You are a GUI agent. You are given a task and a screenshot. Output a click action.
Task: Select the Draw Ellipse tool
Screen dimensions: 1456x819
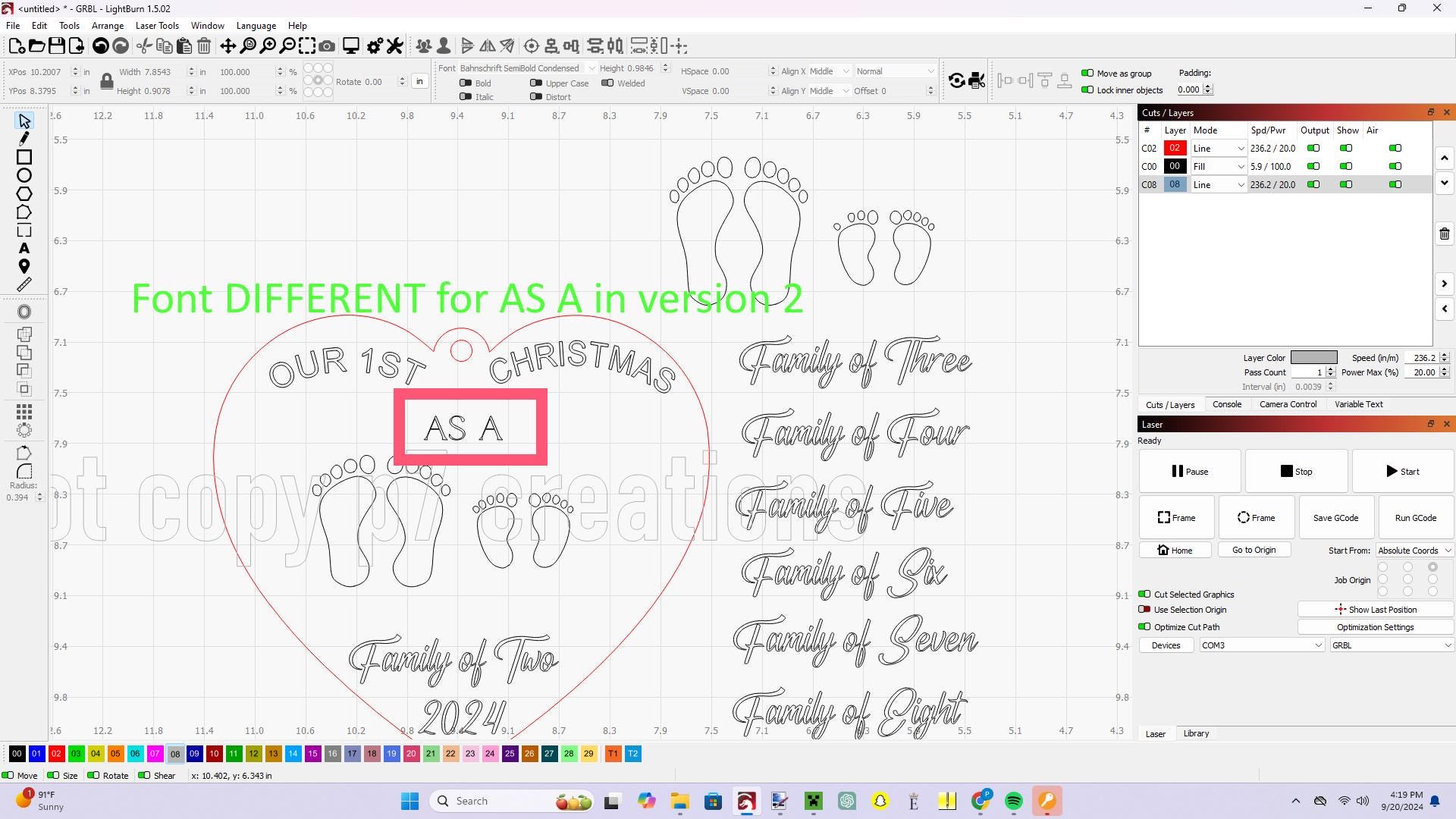[24, 176]
